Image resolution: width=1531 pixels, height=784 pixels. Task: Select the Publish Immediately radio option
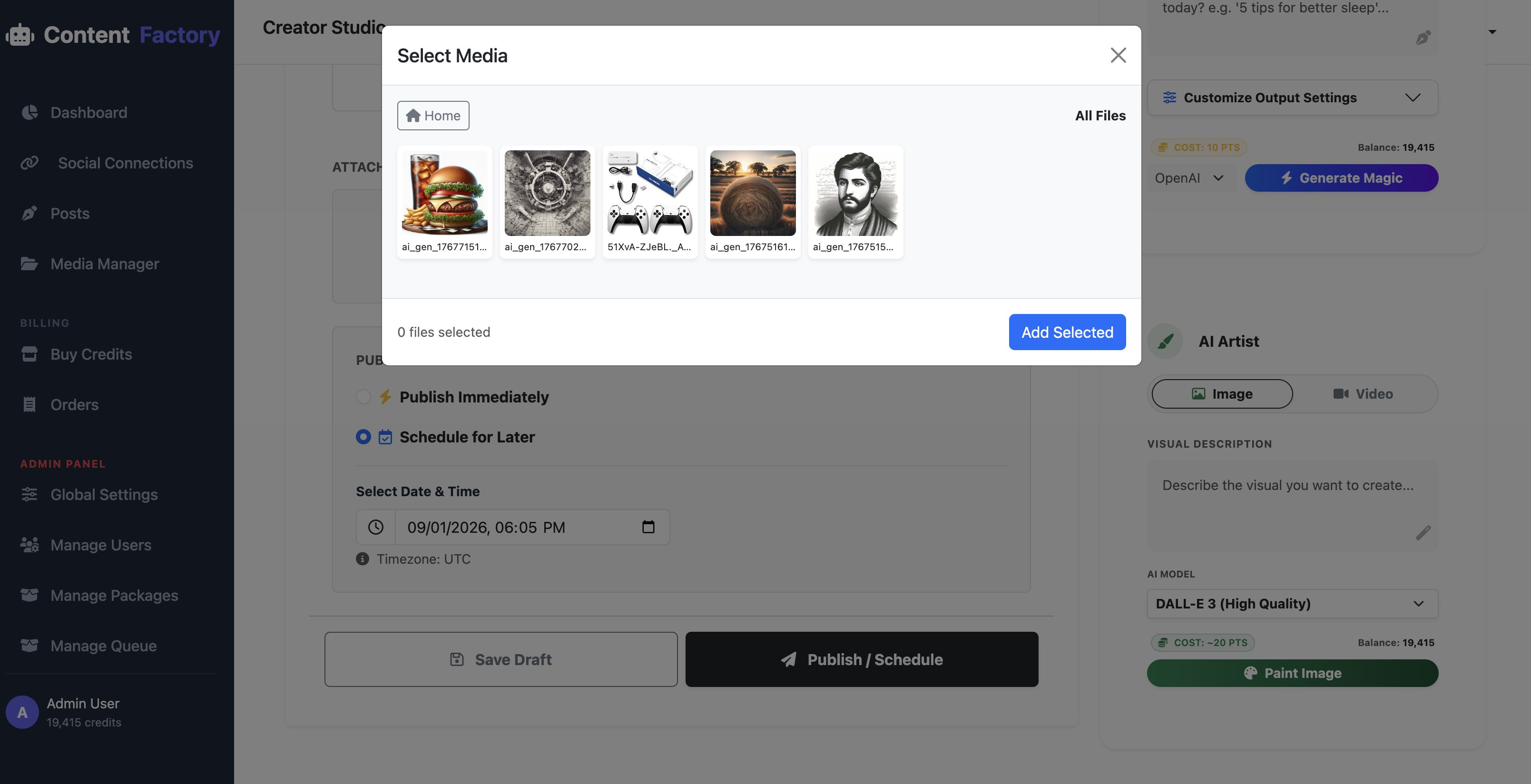[363, 396]
